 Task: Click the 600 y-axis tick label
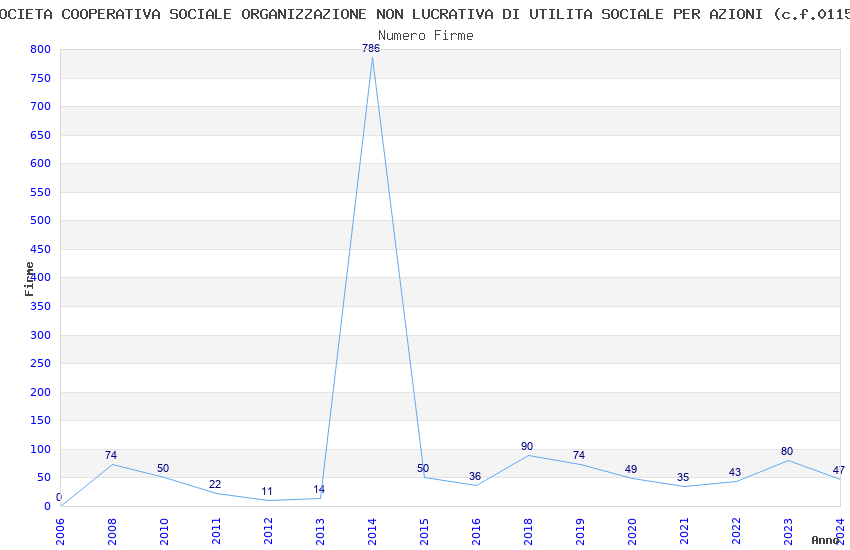[41, 163]
